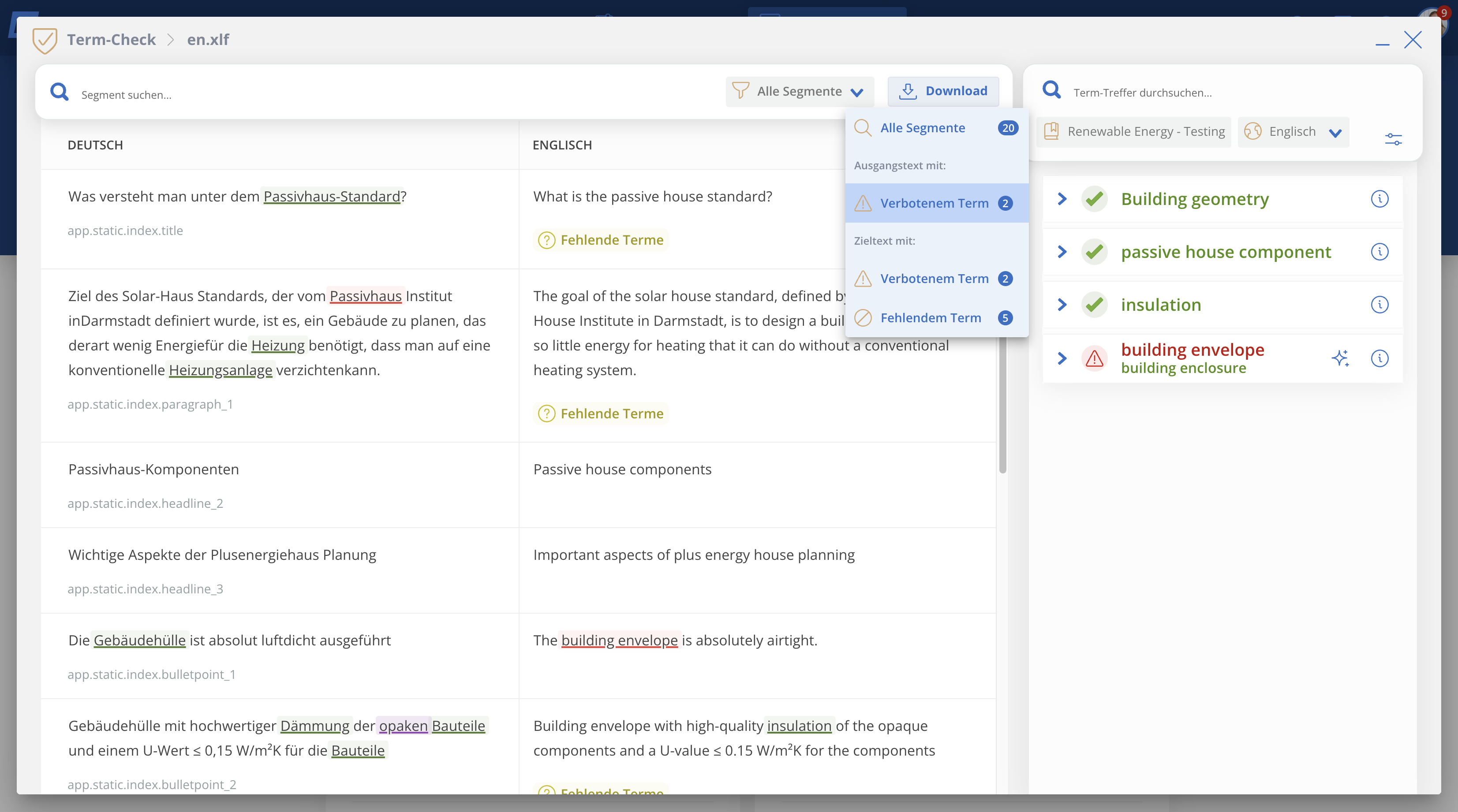Click the en.xlf breadcrumb
Screen dimensions: 1458x812
[208, 40]
